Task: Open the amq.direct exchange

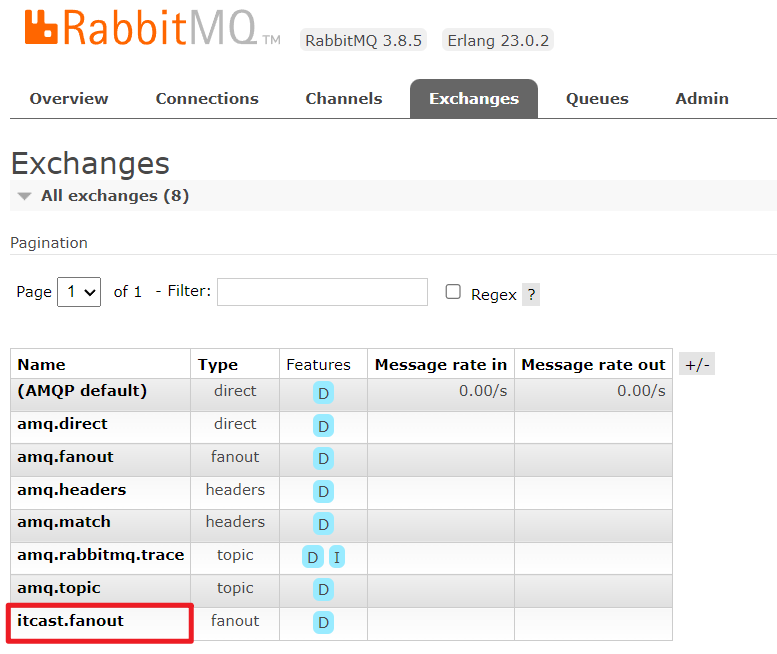Action: pos(62,424)
